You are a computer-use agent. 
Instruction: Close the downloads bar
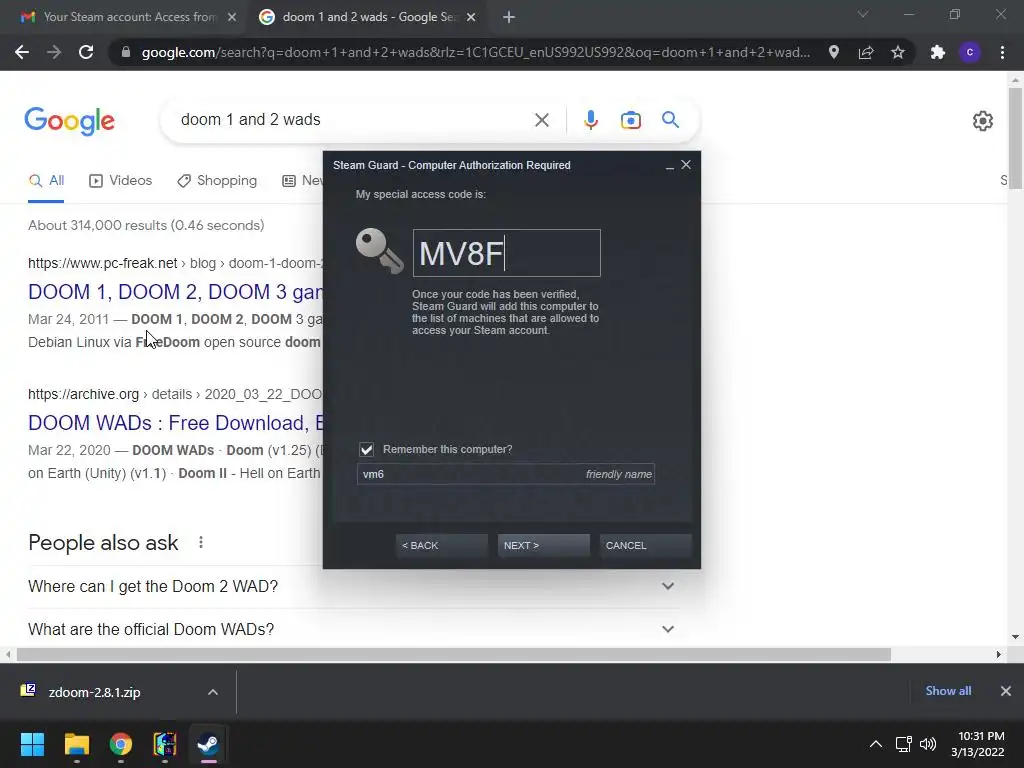click(1006, 691)
